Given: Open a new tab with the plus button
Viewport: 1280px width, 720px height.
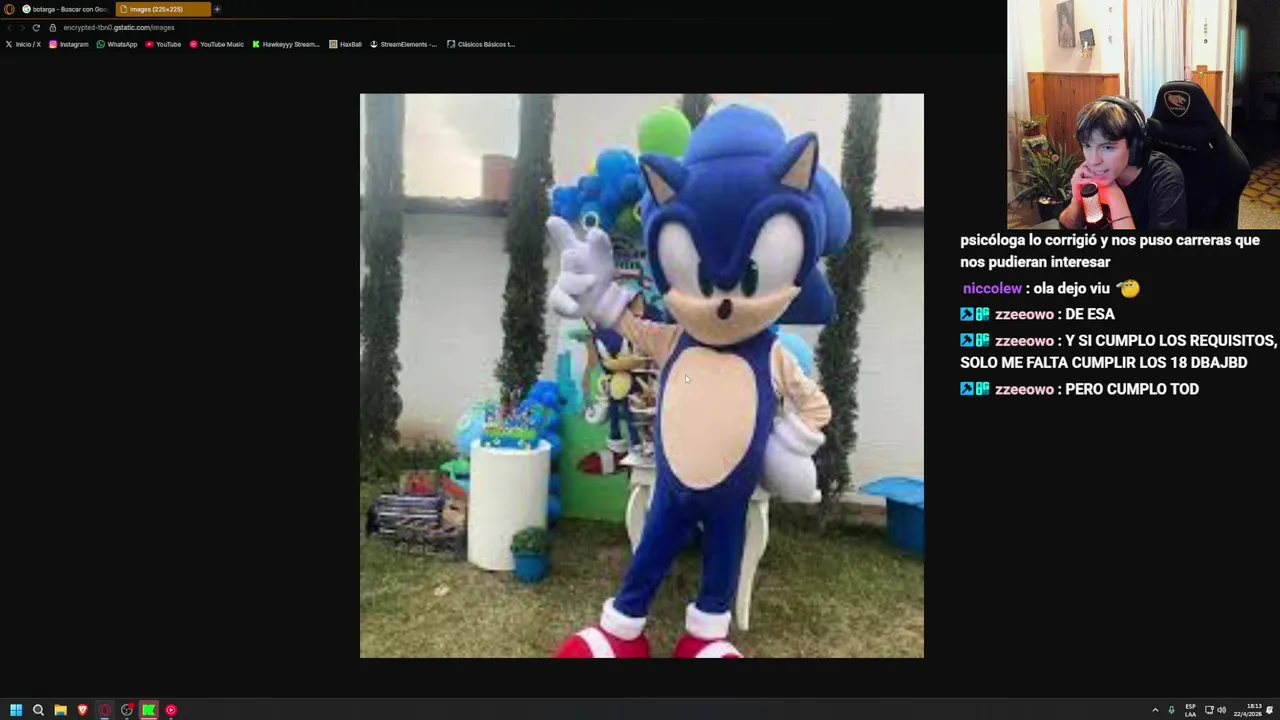Looking at the screenshot, I should coord(217,9).
